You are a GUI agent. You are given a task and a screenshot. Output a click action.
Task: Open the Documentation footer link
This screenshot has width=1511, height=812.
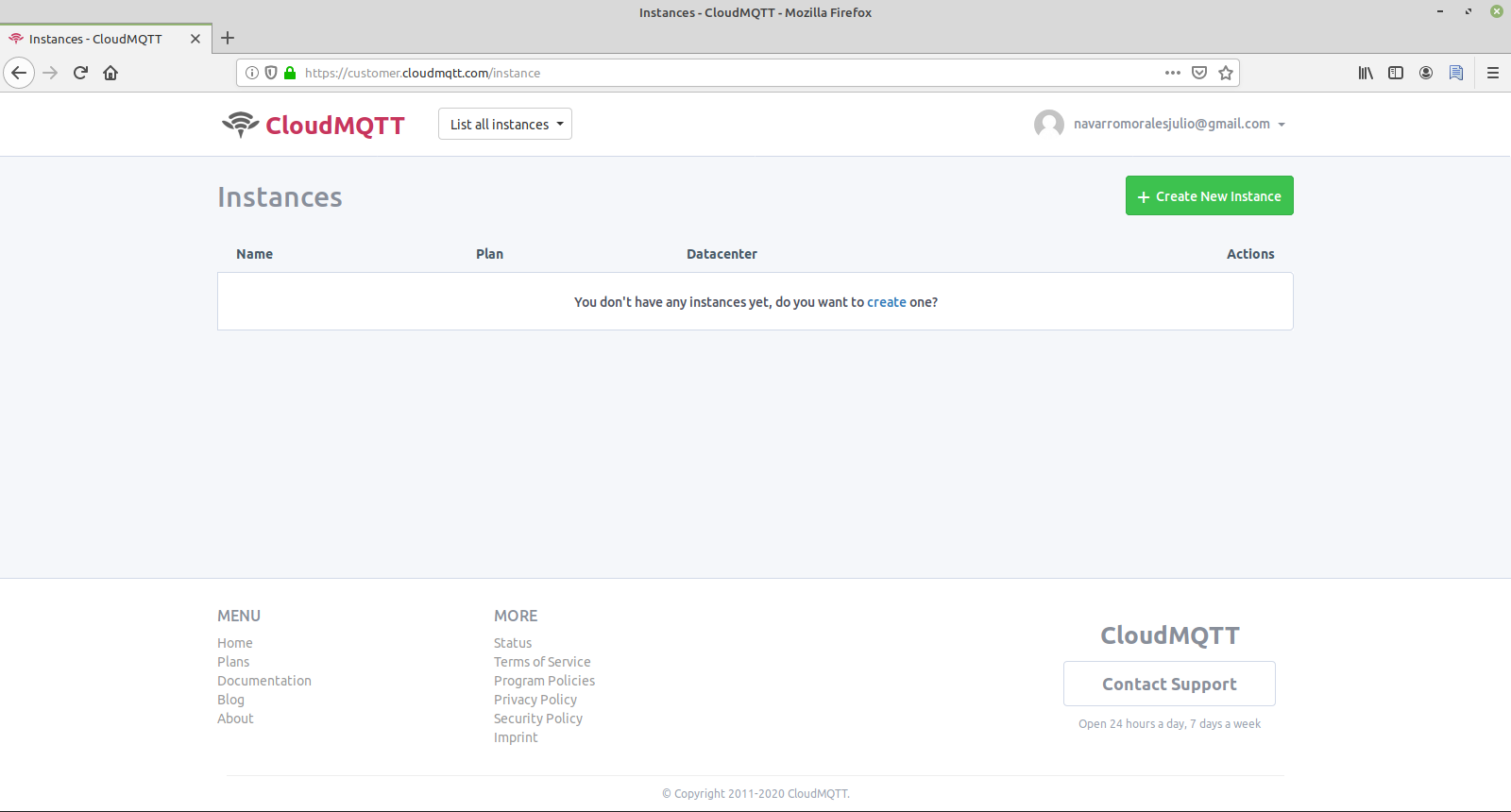pos(264,681)
